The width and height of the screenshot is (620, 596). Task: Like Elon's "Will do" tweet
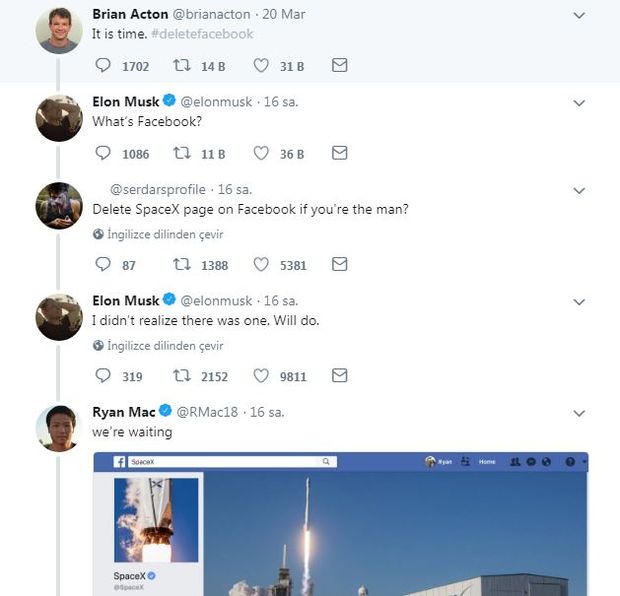(261, 375)
